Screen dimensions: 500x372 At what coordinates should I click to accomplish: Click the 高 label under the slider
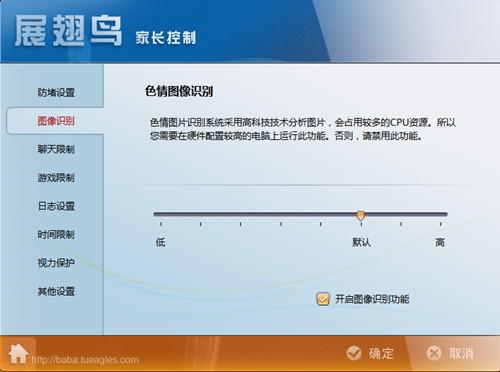(440, 242)
